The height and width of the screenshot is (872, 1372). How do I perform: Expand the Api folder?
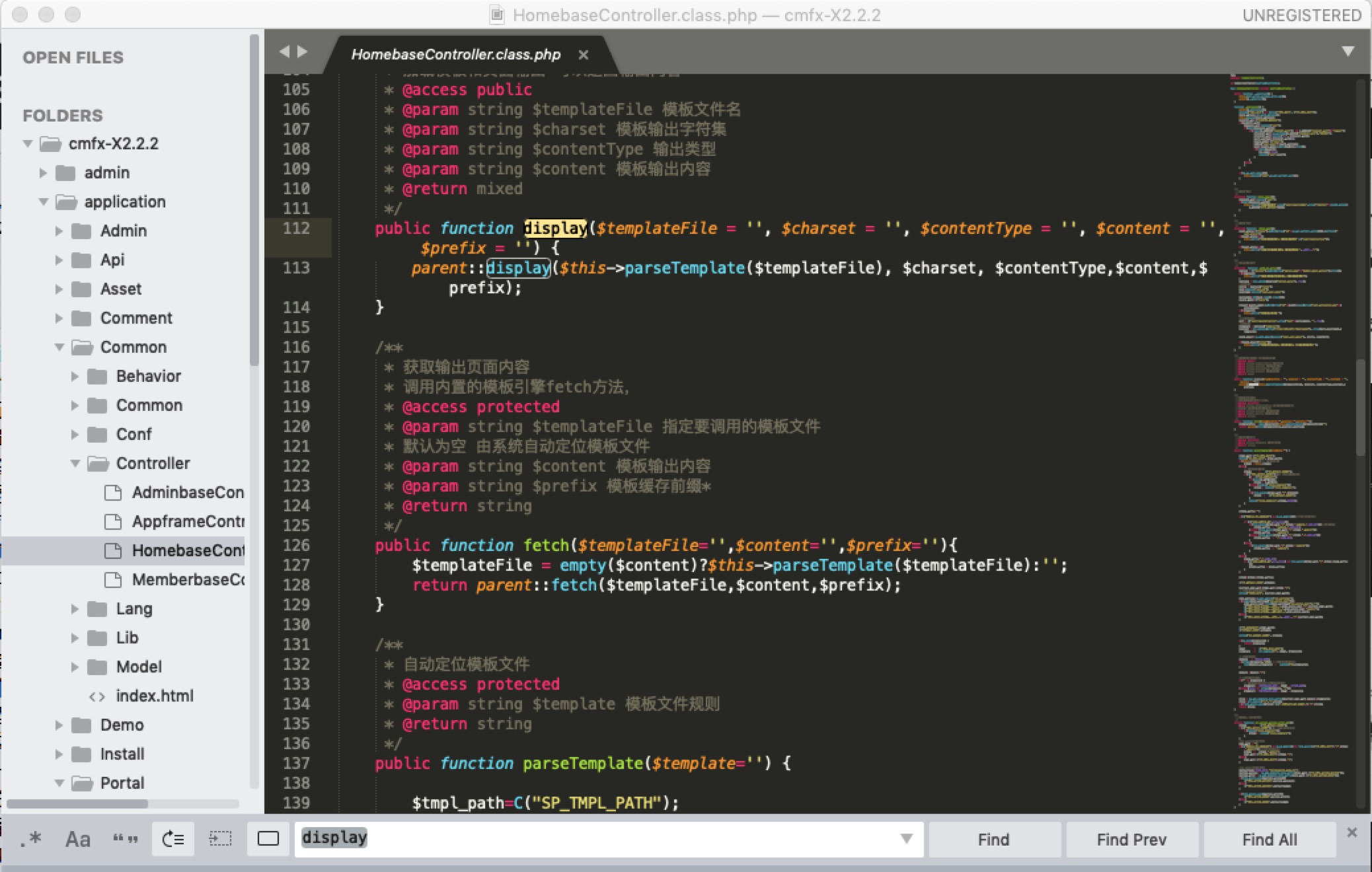pyautogui.click(x=59, y=260)
